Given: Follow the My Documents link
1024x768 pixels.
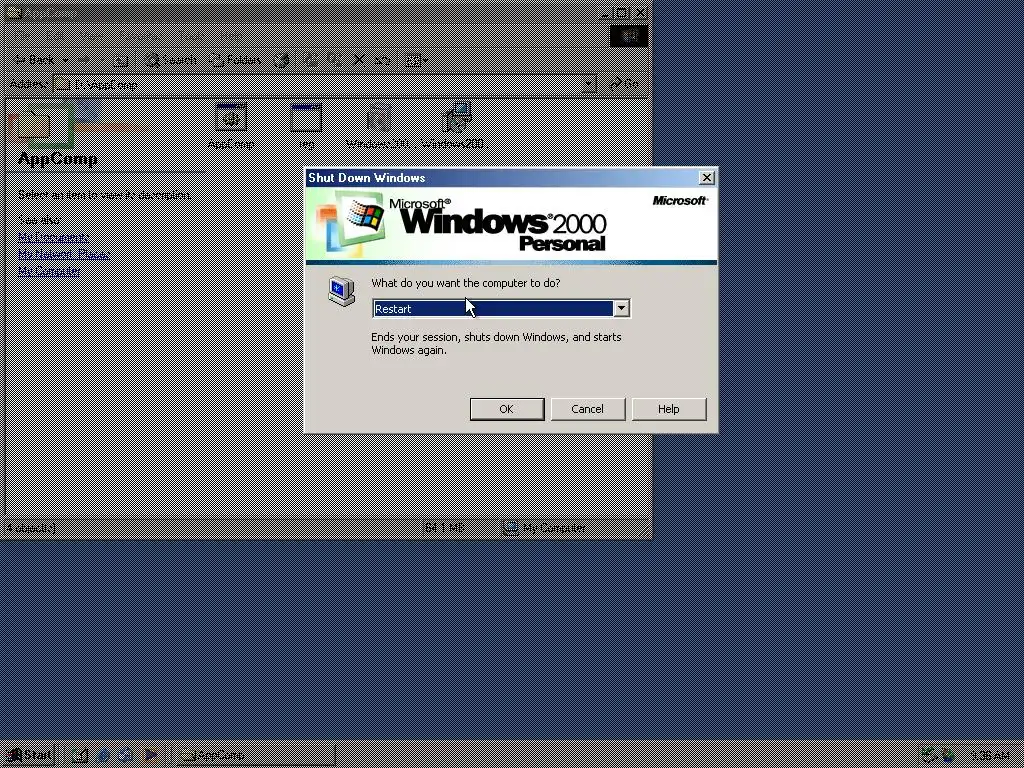Looking at the screenshot, I should pos(54,237).
